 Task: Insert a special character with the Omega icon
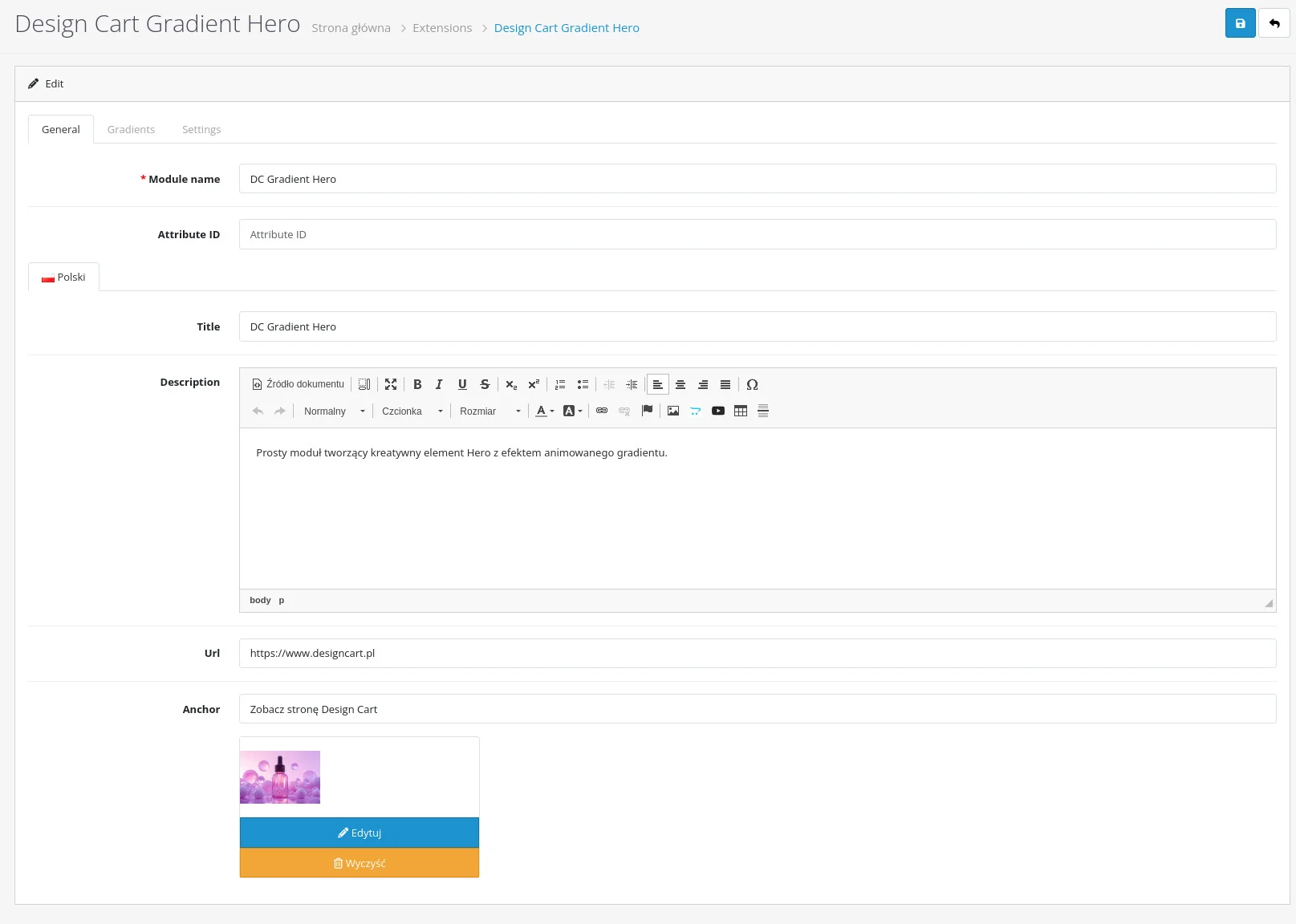tap(752, 384)
